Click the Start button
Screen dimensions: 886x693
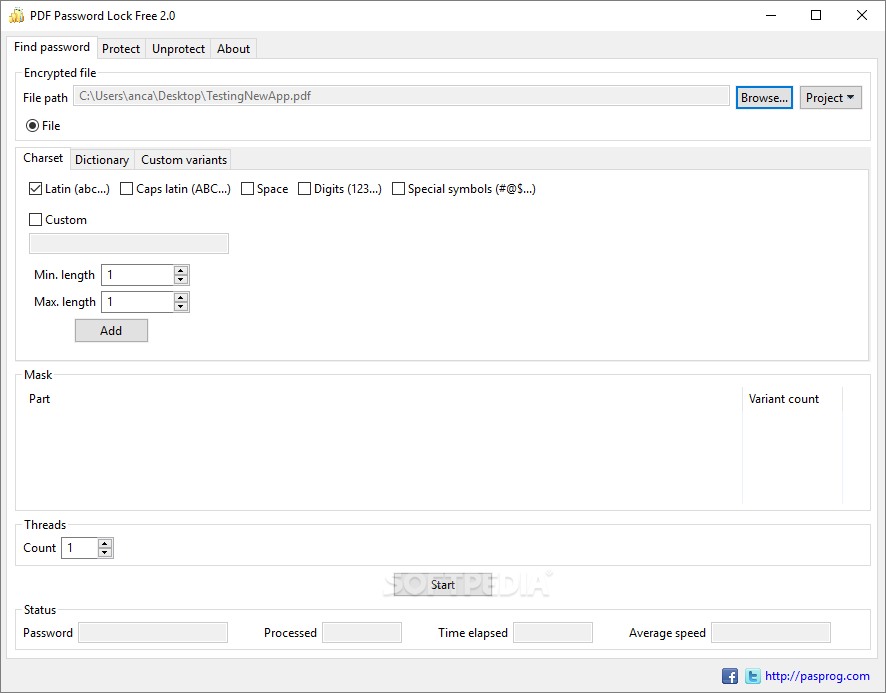[x=443, y=584]
